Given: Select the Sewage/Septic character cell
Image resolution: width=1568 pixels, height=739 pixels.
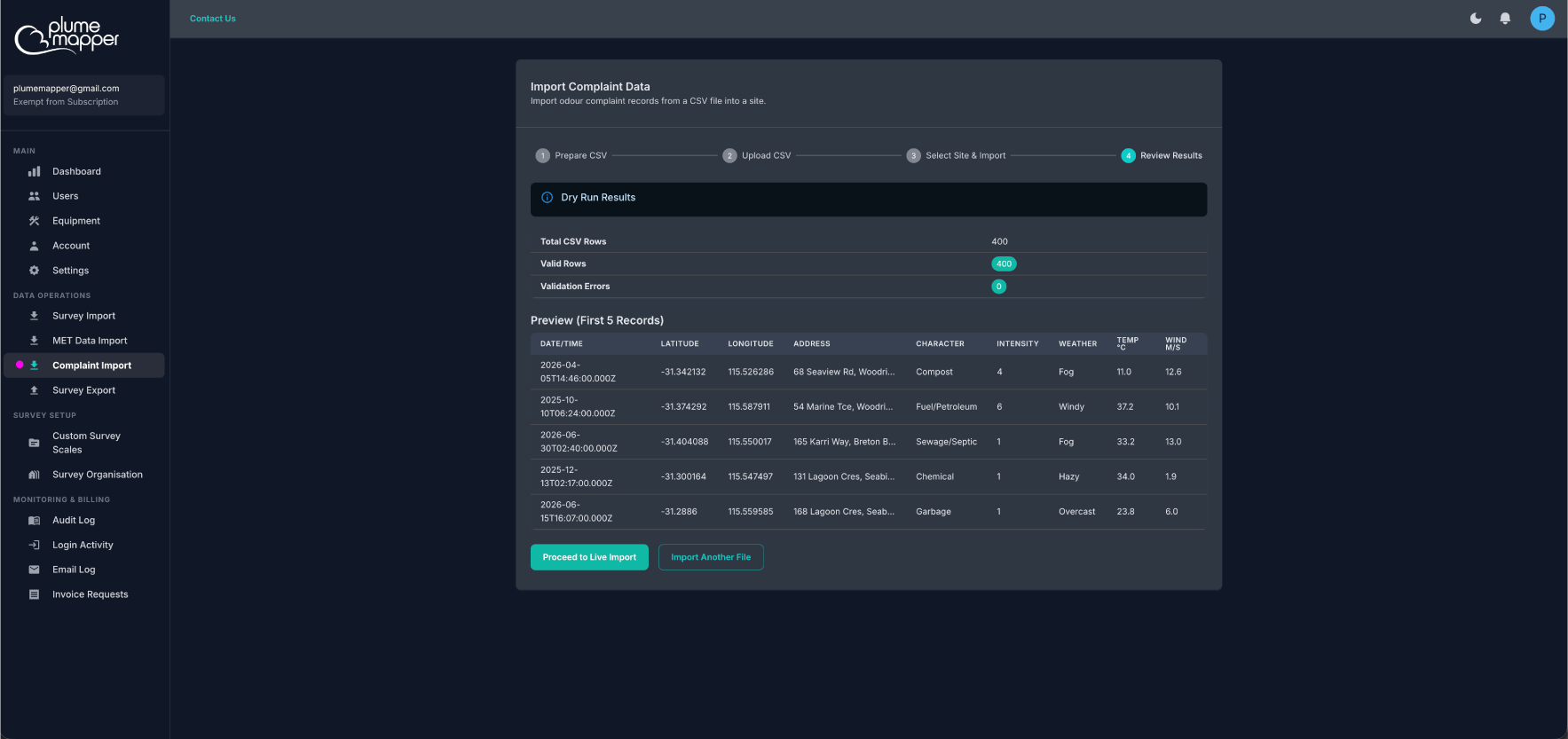Looking at the screenshot, I should pos(947,442).
